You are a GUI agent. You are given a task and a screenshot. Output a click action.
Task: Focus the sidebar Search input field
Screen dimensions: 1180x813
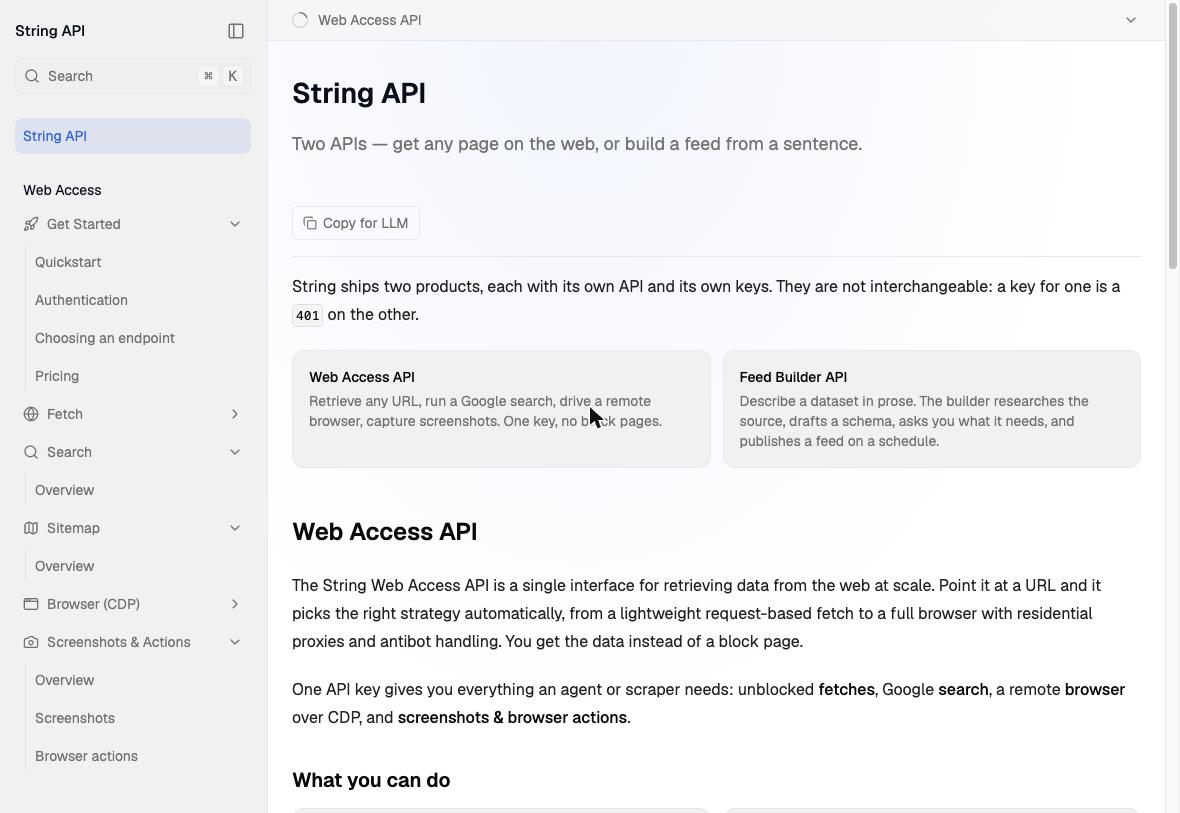click(x=132, y=76)
